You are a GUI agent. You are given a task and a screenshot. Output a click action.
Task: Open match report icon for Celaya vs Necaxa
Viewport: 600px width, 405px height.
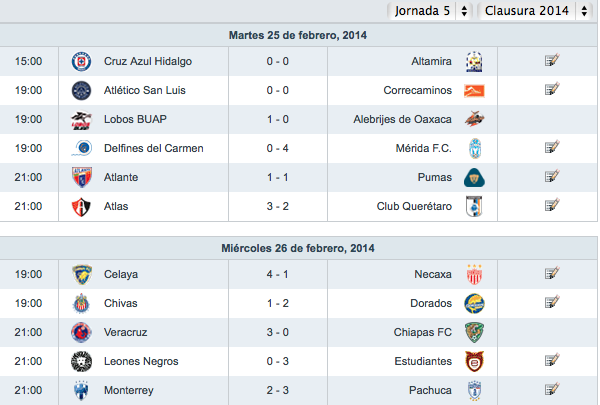pyautogui.click(x=552, y=273)
